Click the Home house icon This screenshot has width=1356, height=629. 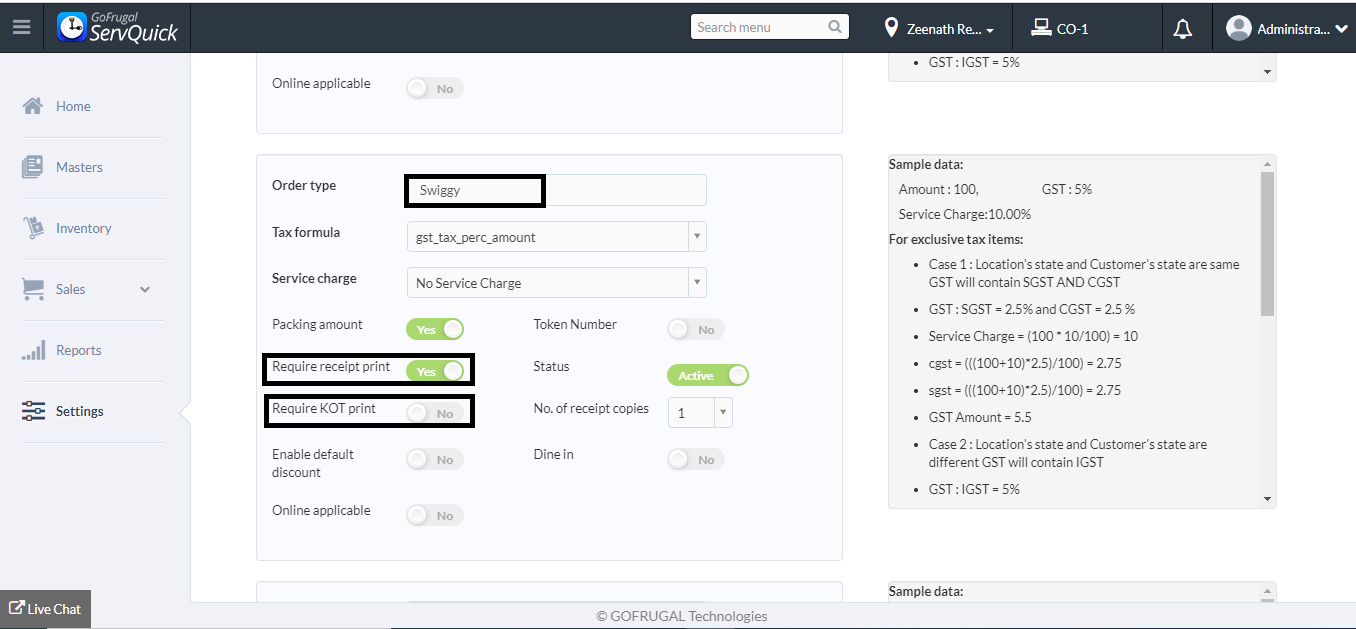[x=33, y=106]
